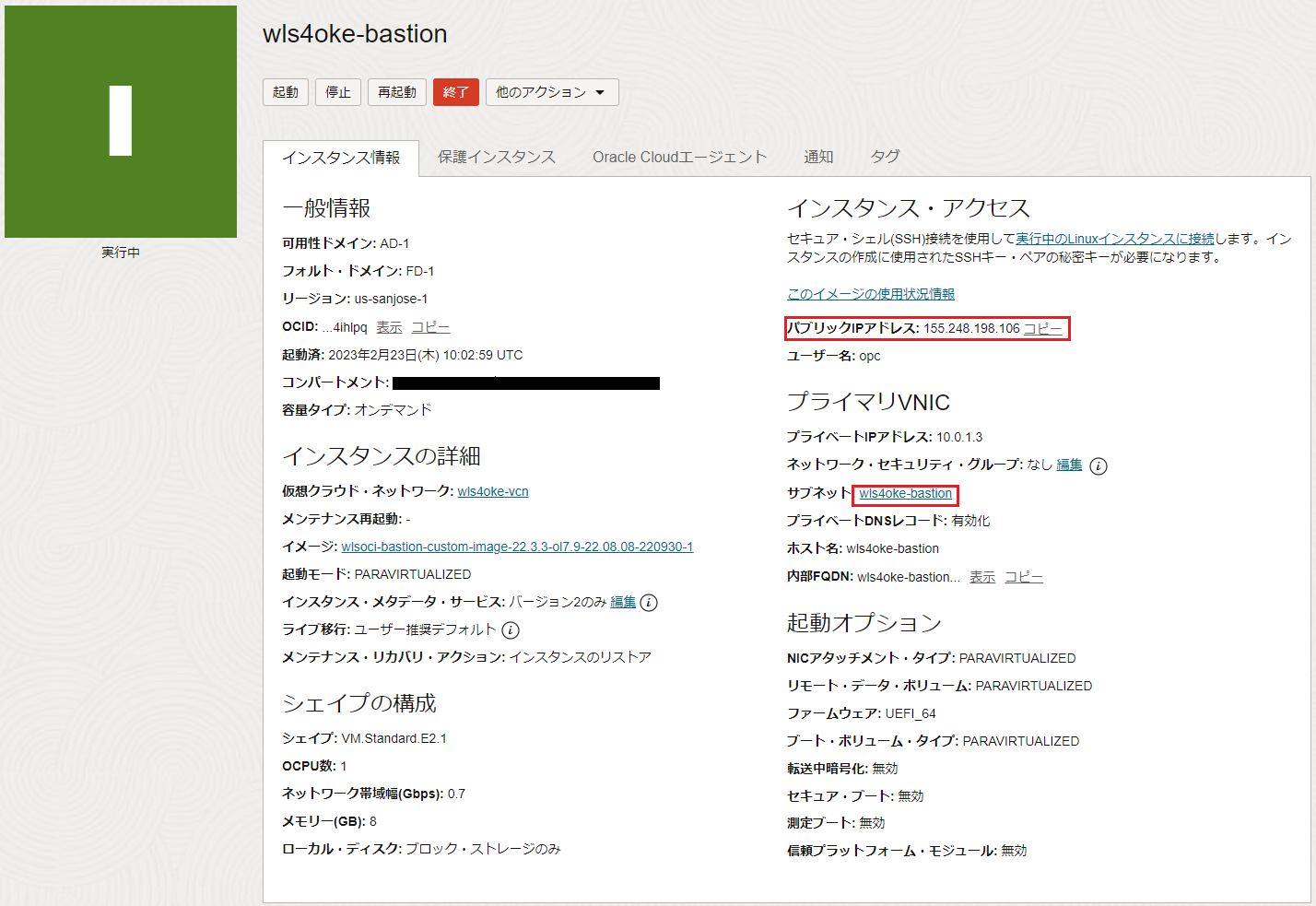The height and width of the screenshot is (906, 1316).
Task: Click the 起動 (Start) button
Action: pyautogui.click(x=286, y=92)
